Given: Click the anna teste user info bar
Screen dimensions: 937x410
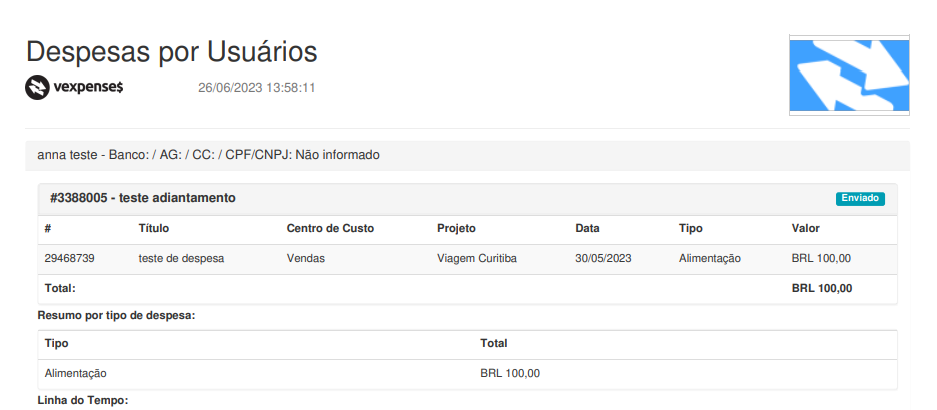Looking at the screenshot, I should pyautogui.click(x=467, y=155).
